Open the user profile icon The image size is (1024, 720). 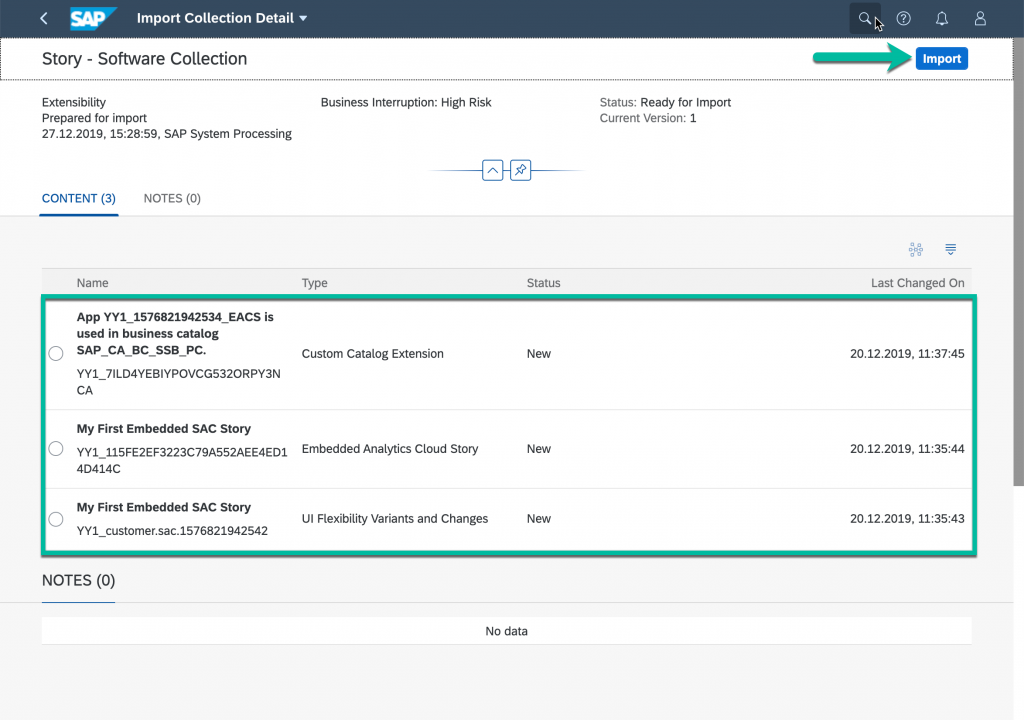(x=980, y=18)
